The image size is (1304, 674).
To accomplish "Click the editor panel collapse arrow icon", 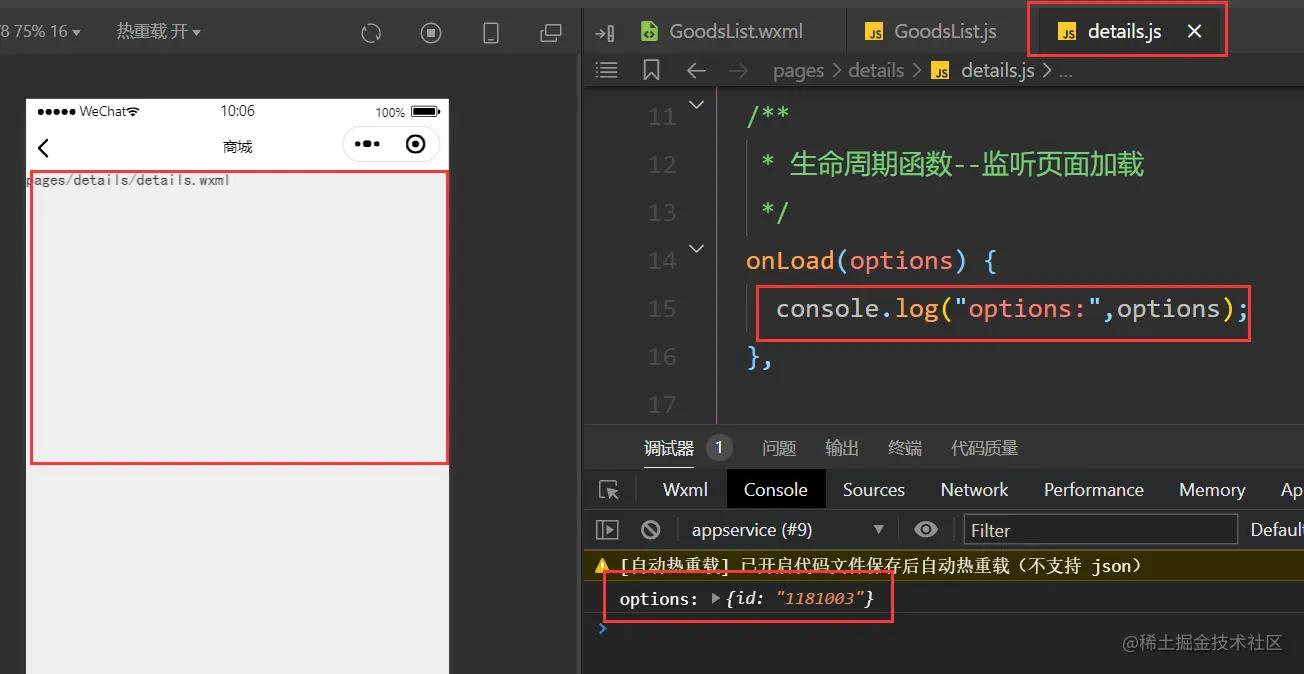I will pos(604,33).
